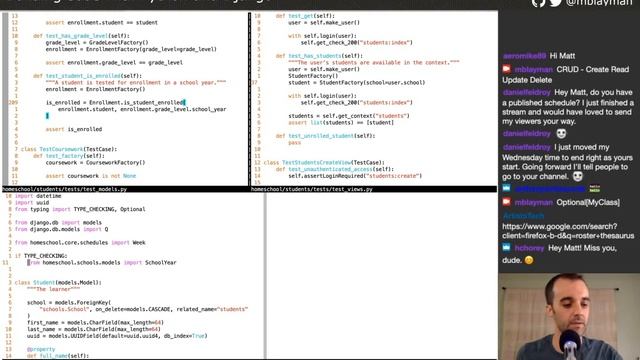Click 'last_name = models.CharField' line
This screenshot has width=640, height=360.
pos(94,329)
